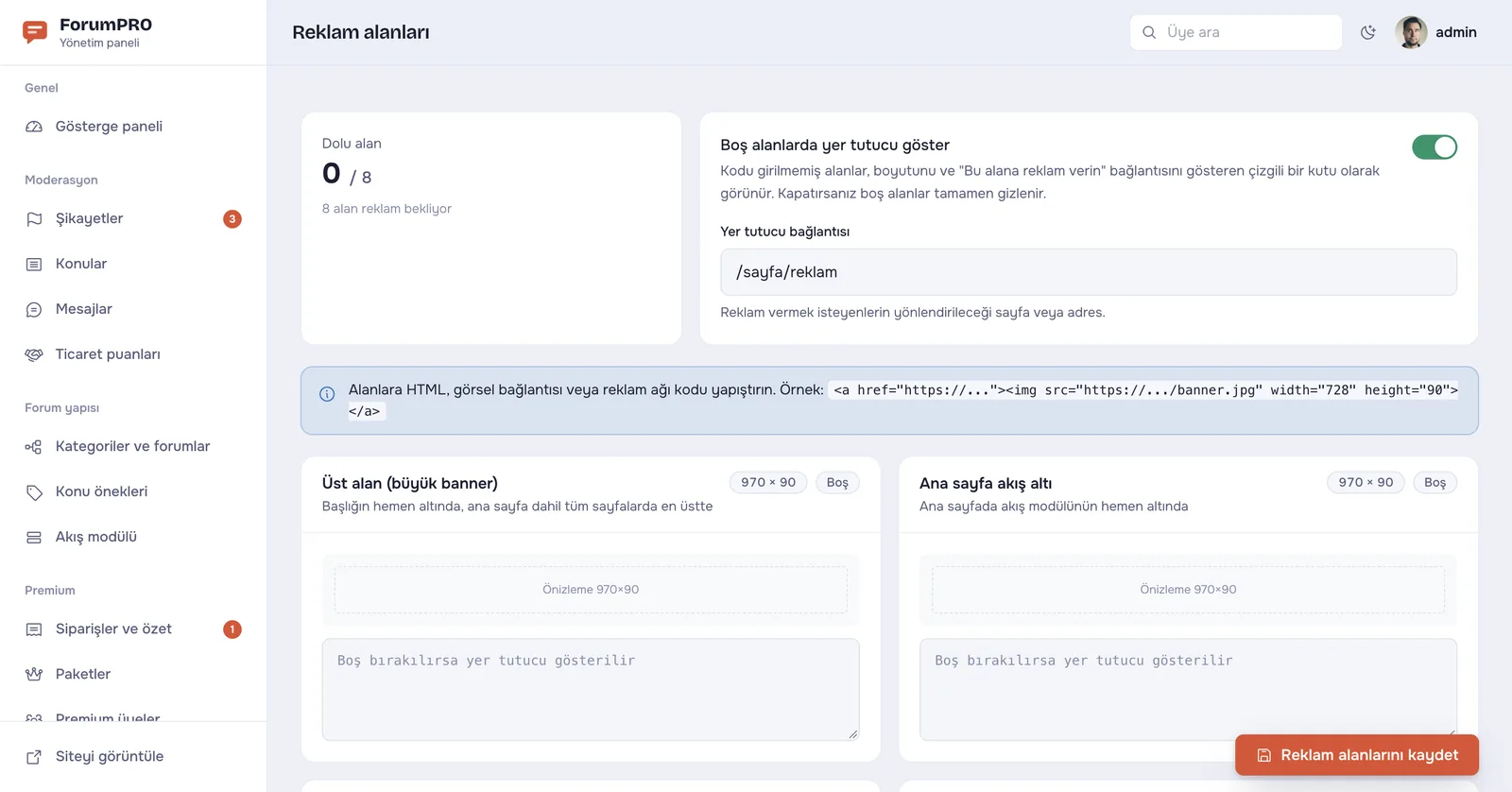Click the Mesajlar chat bubble icon

(34, 310)
